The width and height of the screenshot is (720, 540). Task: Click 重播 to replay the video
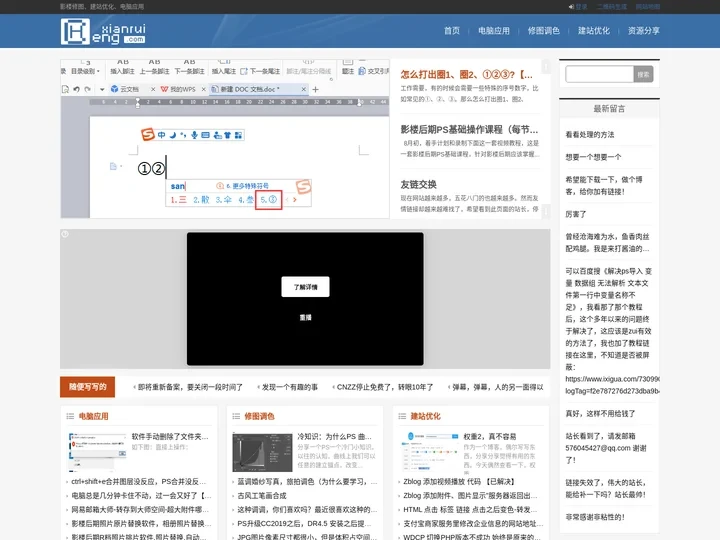305,317
